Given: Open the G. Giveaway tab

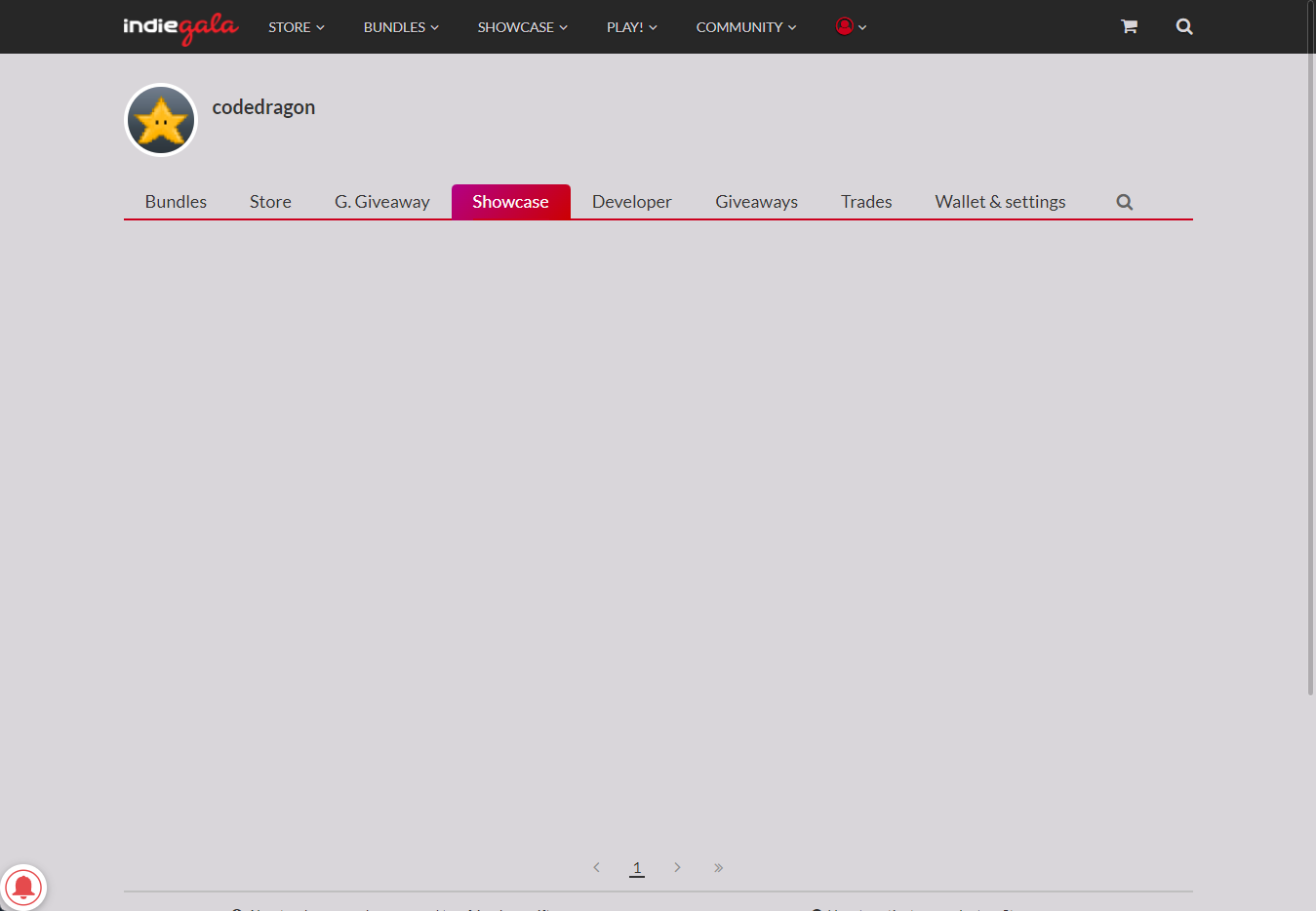Looking at the screenshot, I should (x=382, y=202).
